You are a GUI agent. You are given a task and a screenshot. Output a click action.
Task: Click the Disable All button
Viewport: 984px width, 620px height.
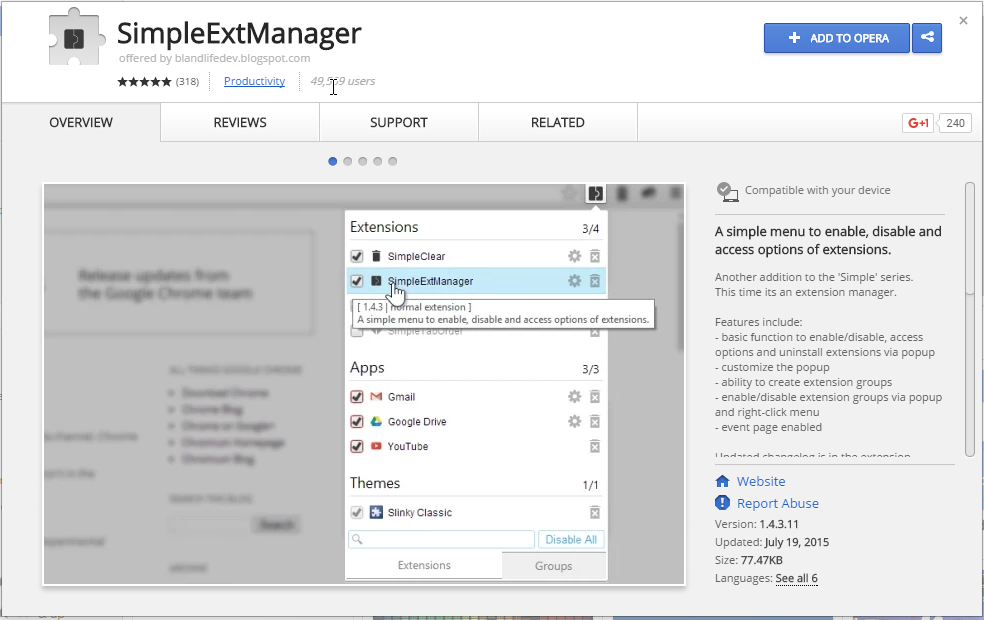[571, 539]
